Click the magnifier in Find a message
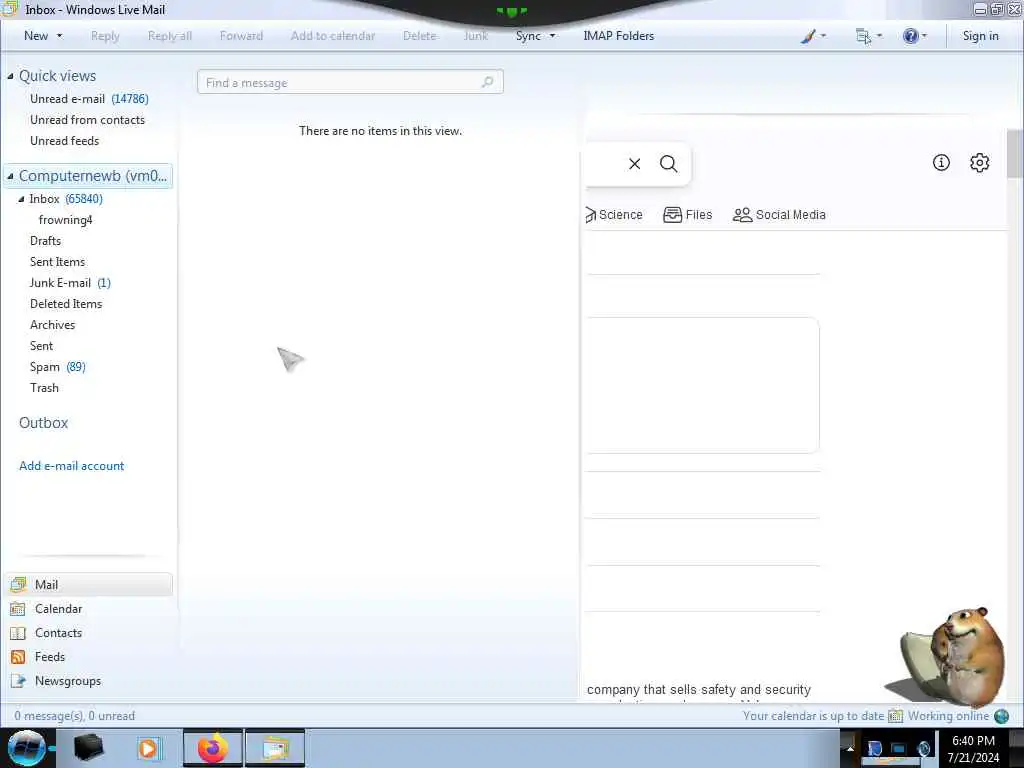 [487, 82]
